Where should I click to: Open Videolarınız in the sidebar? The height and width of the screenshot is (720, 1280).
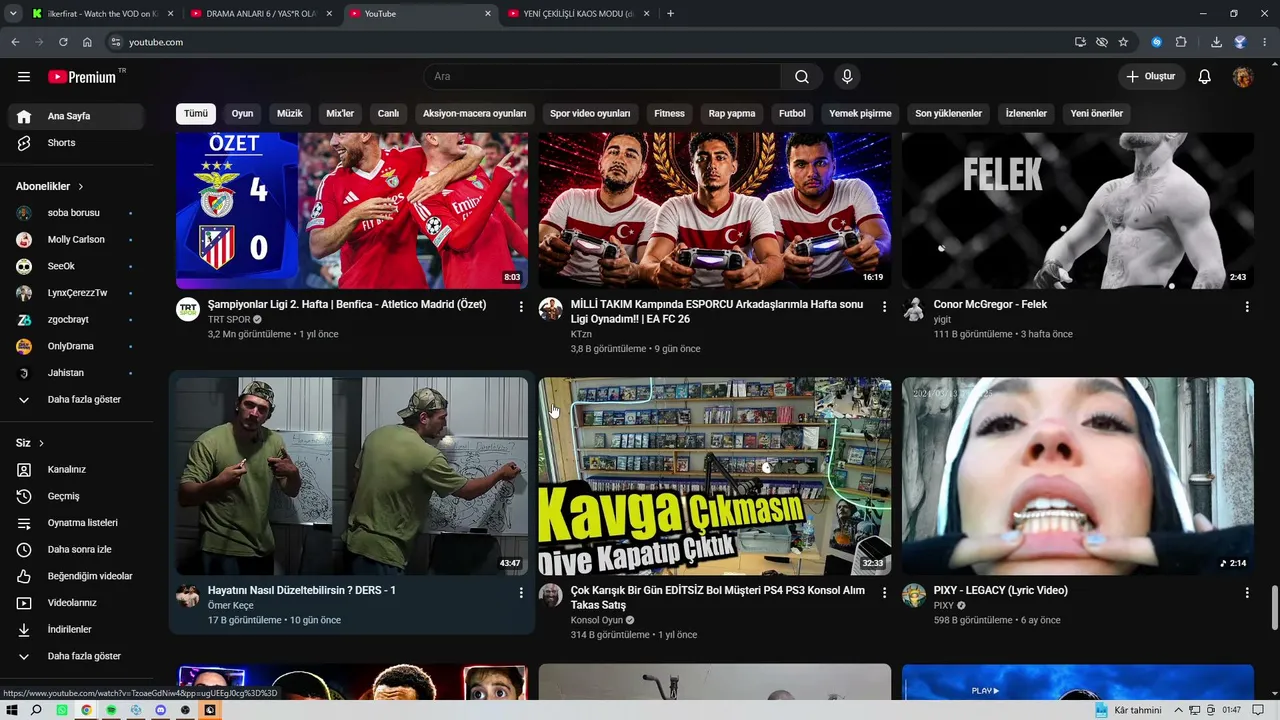(76, 603)
